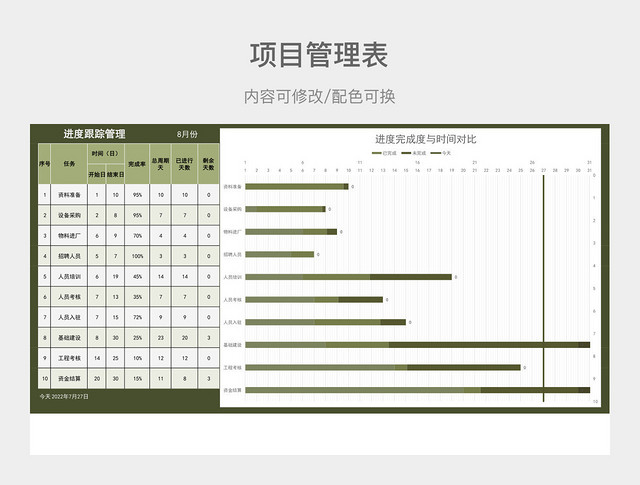Screen dimensions: 640x485
Task: Click the 100% completion rate cell
Action: click(137, 256)
